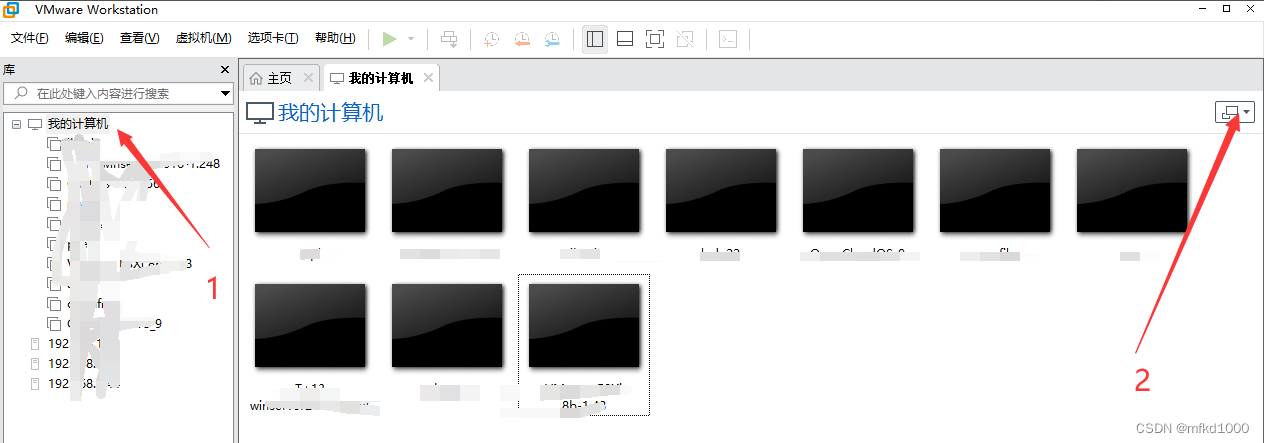Click the green power-on play button
Viewport: 1264px width, 443px height.
[389, 39]
